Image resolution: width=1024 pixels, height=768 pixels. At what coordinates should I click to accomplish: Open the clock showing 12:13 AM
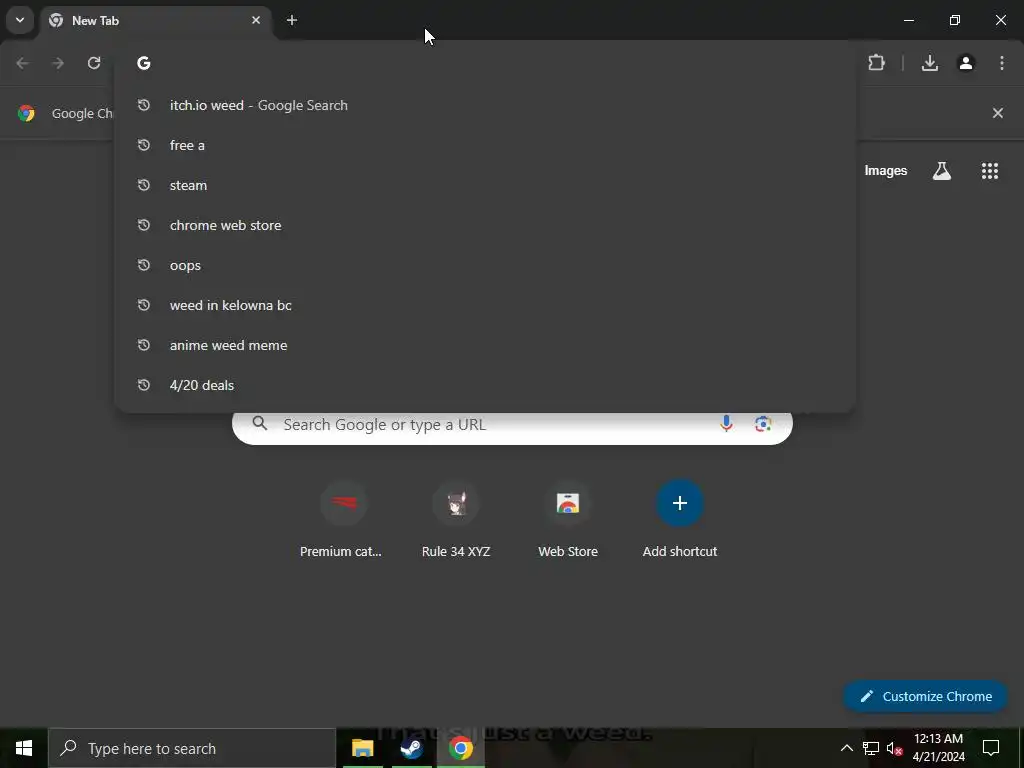(938, 748)
